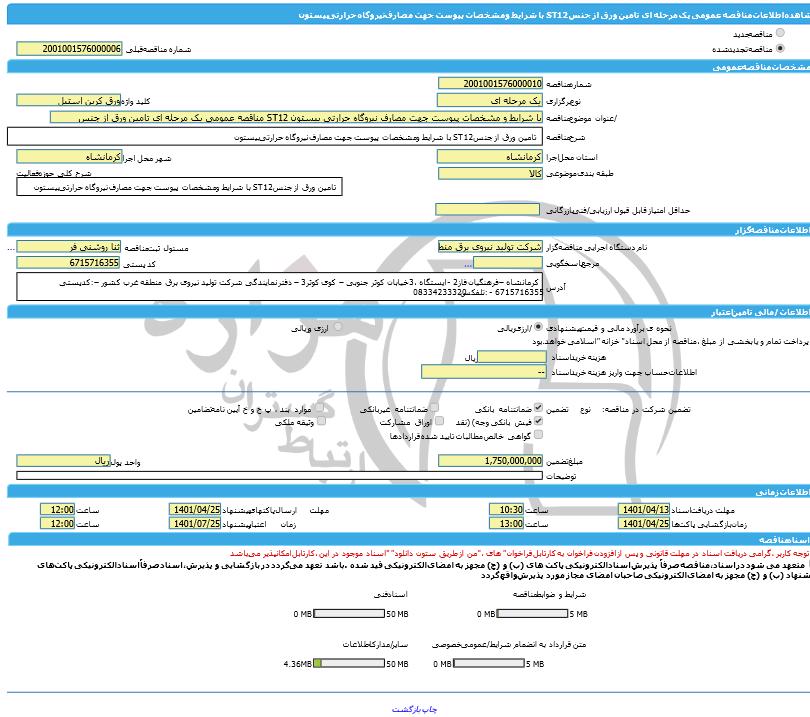Select the مناقصه جدید radio button

(779, 34)
